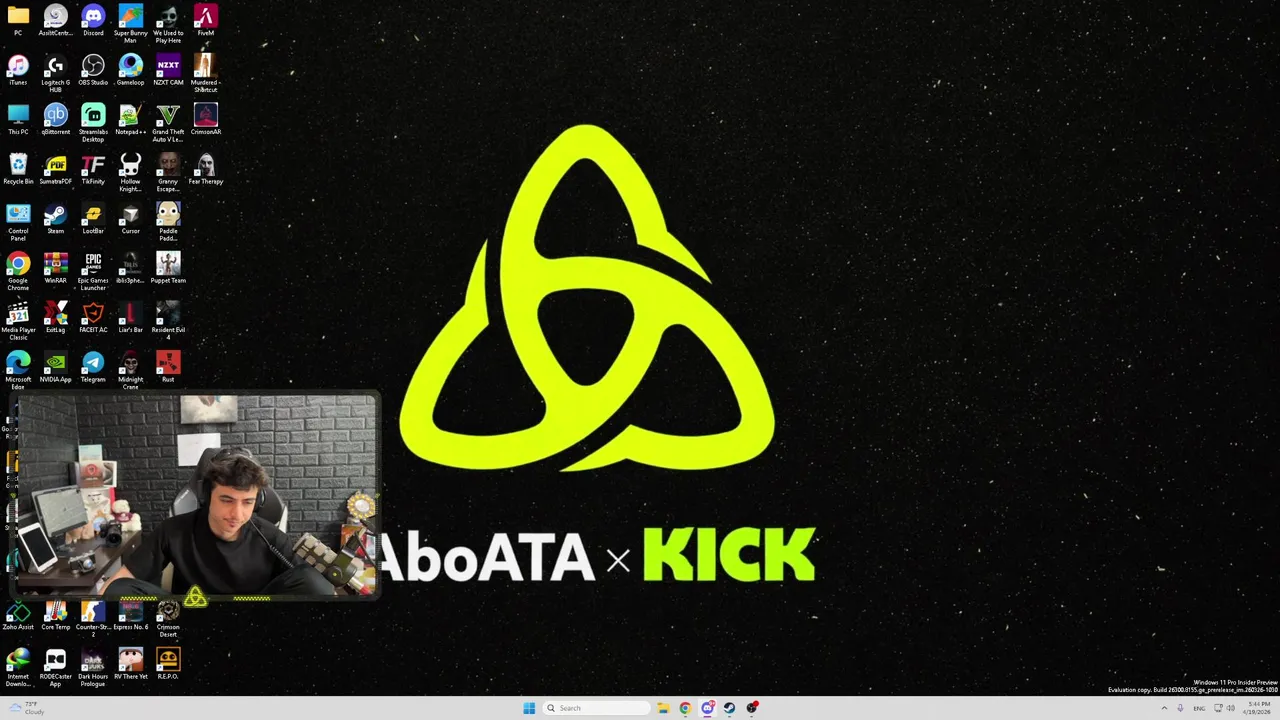Image resolution: width=1280 pixels, height=720 pixels.
Task: Select the Streamlabs Desktop shortcut
Action: point(93,123)
